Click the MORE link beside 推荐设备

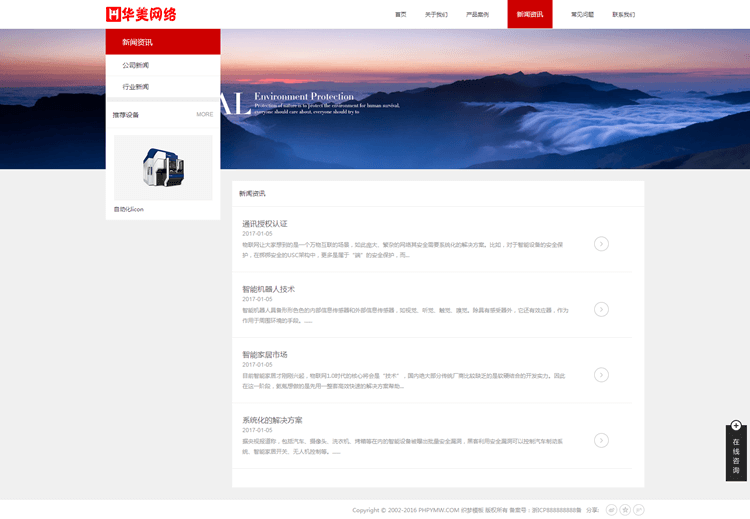pyautogui.click(x=205, y=114)
